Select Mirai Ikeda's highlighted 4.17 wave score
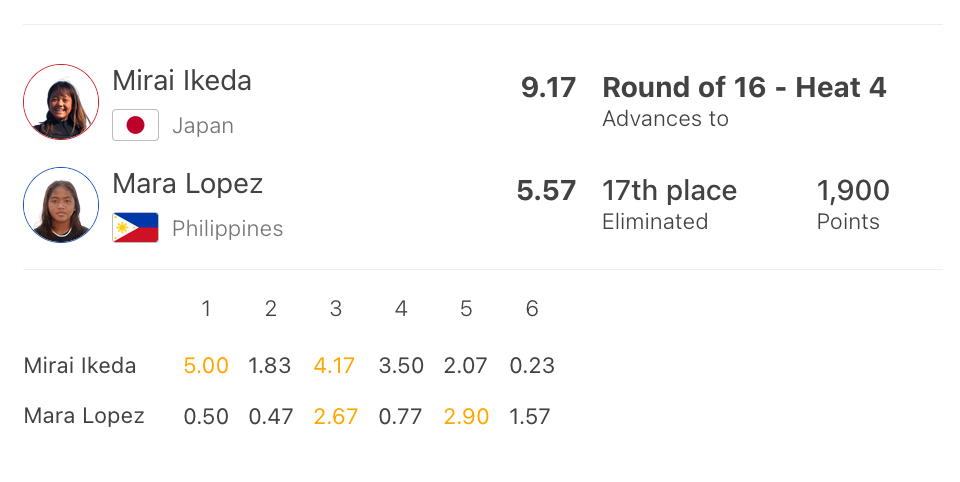The height and width of the screenshot is (482, 960). (x=335, y=366)
